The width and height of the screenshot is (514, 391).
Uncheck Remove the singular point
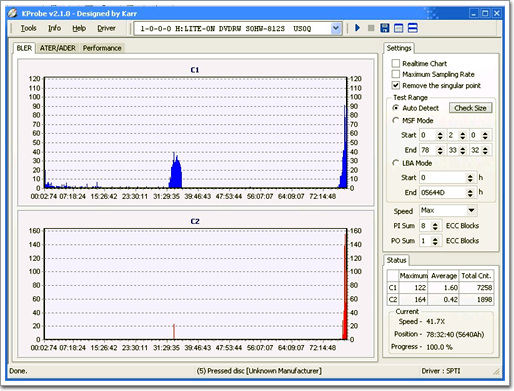(396, 85)
